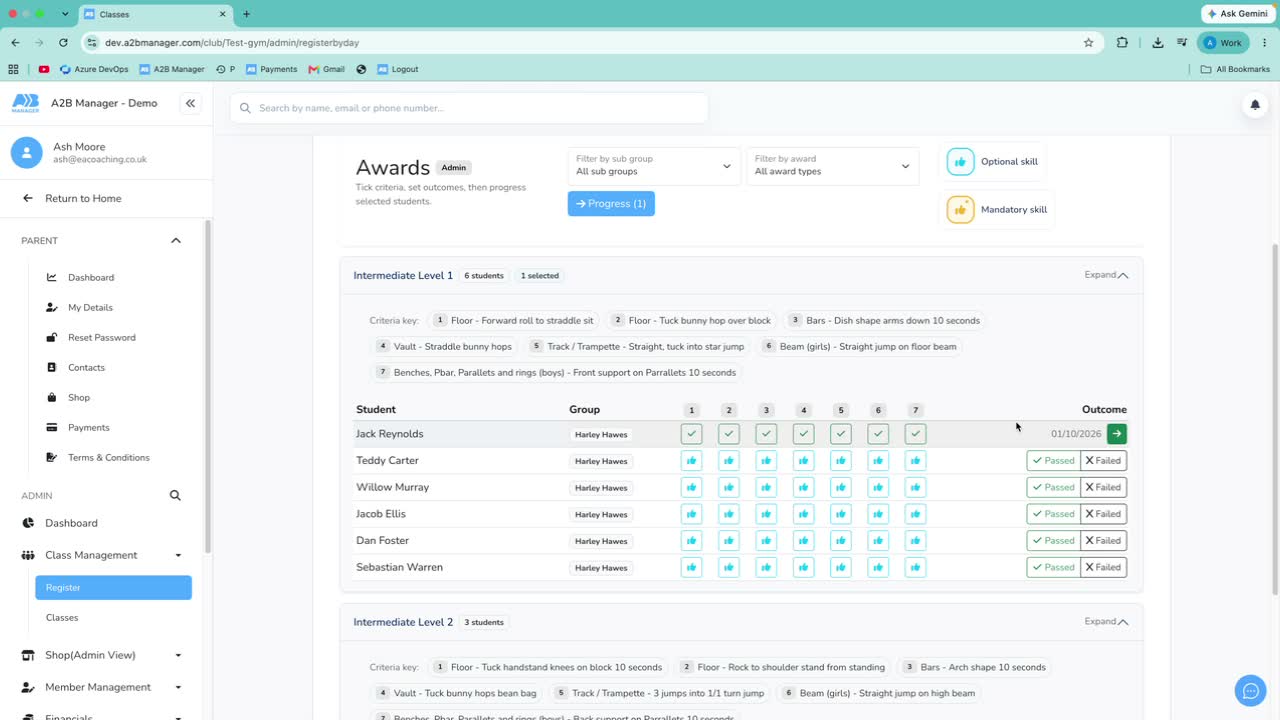Collapse the sidebar with the double chevron icon
This screenshot has width=1280, height=720.
click(x=190, y=103)
